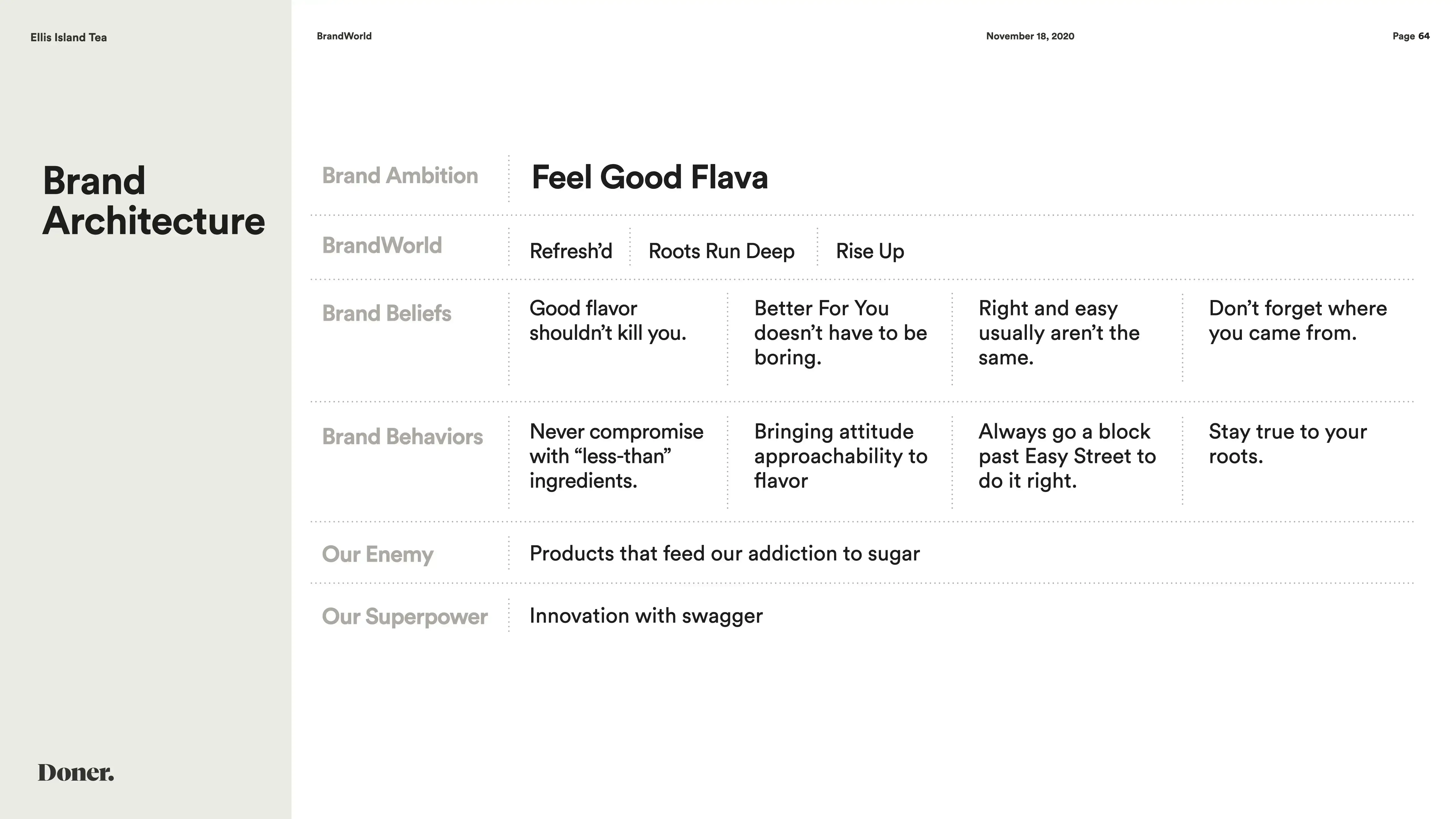Click the Roots Run Deep item

tap(721, 251)
